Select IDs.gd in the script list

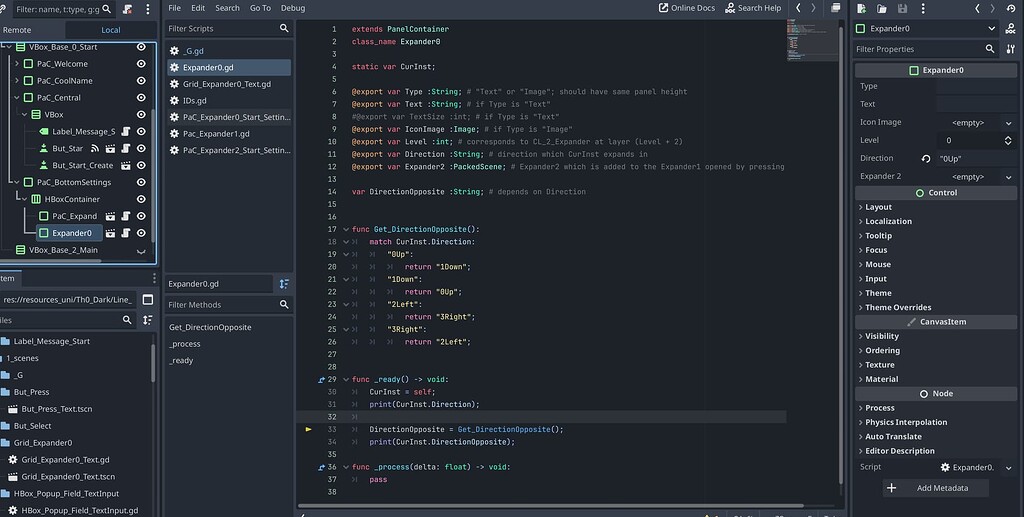click(195, 101)
